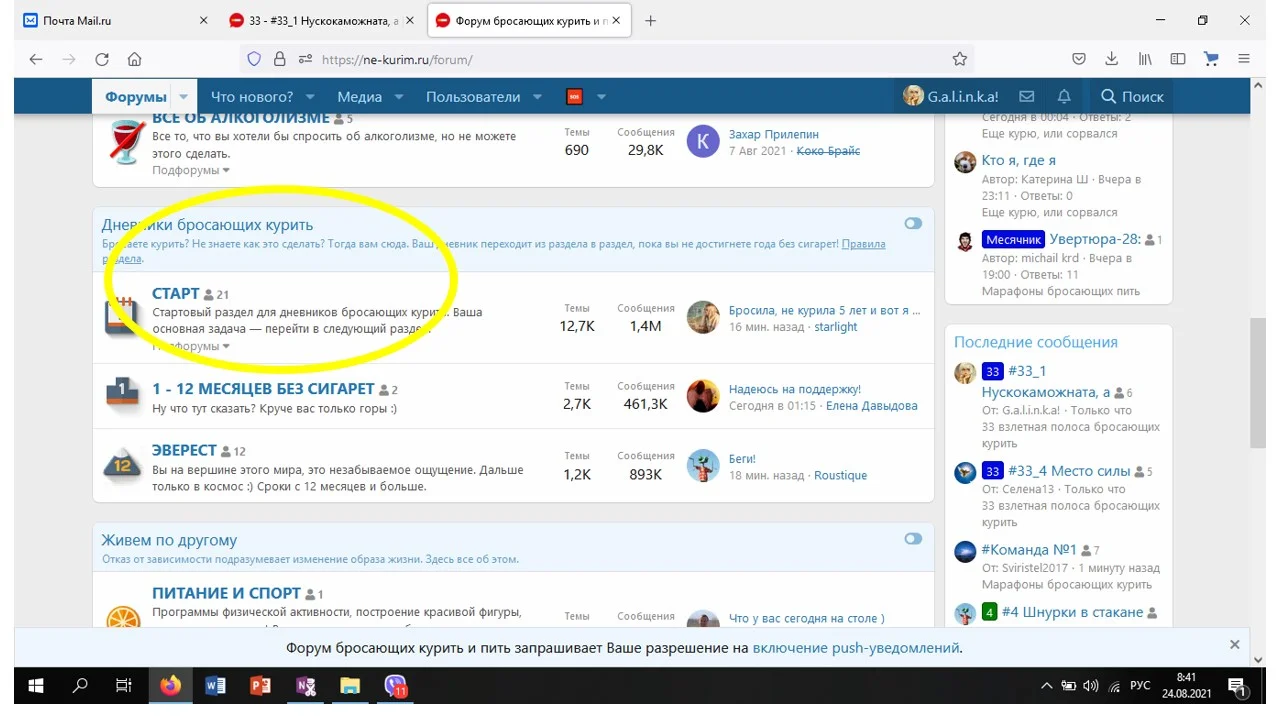This screenshot has width=1280, height=720.
Task: Dismiss the push notification banner
Action: (x=1234, y=645)
